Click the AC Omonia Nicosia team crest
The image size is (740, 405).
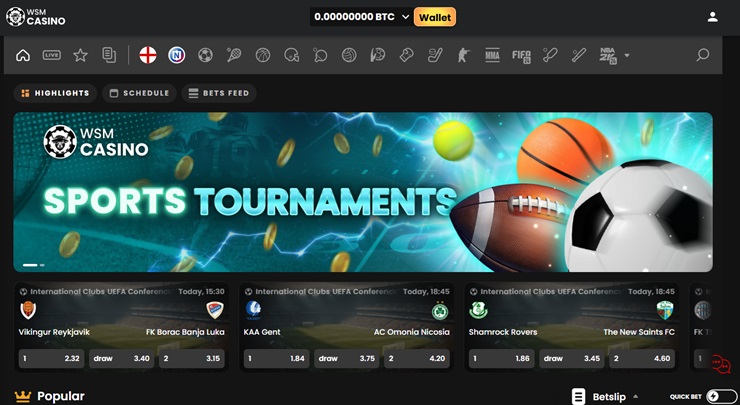coord(440,311)
